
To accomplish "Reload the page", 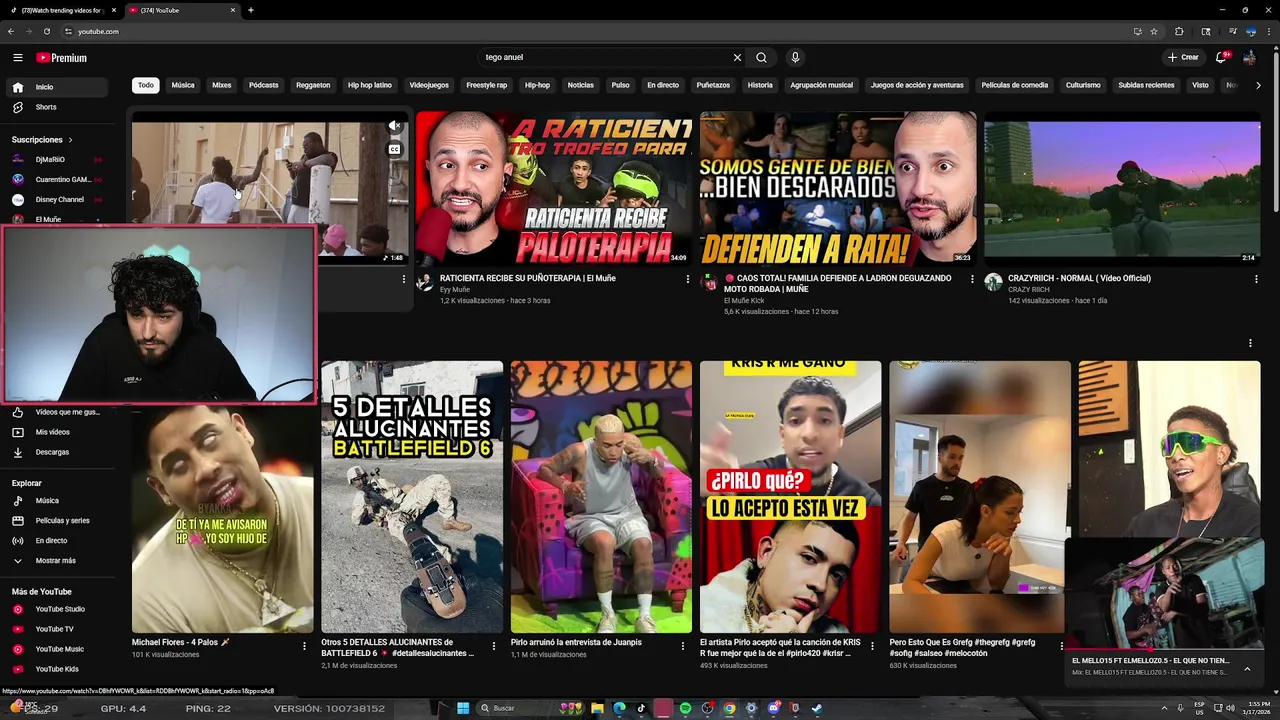I will (x=46, y=31).
